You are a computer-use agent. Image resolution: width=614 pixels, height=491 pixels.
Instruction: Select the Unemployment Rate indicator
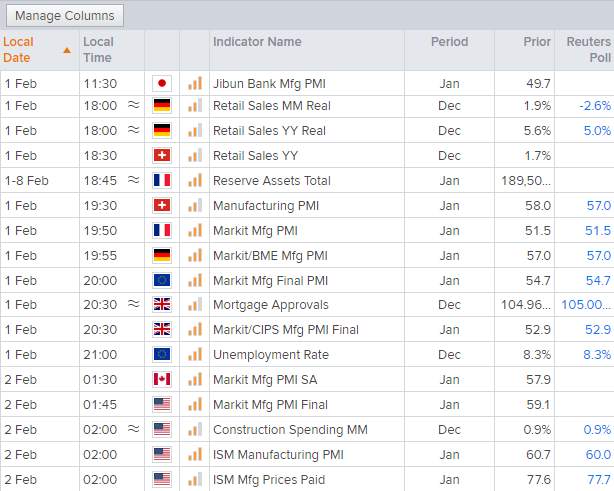click(x=271, y=355)
